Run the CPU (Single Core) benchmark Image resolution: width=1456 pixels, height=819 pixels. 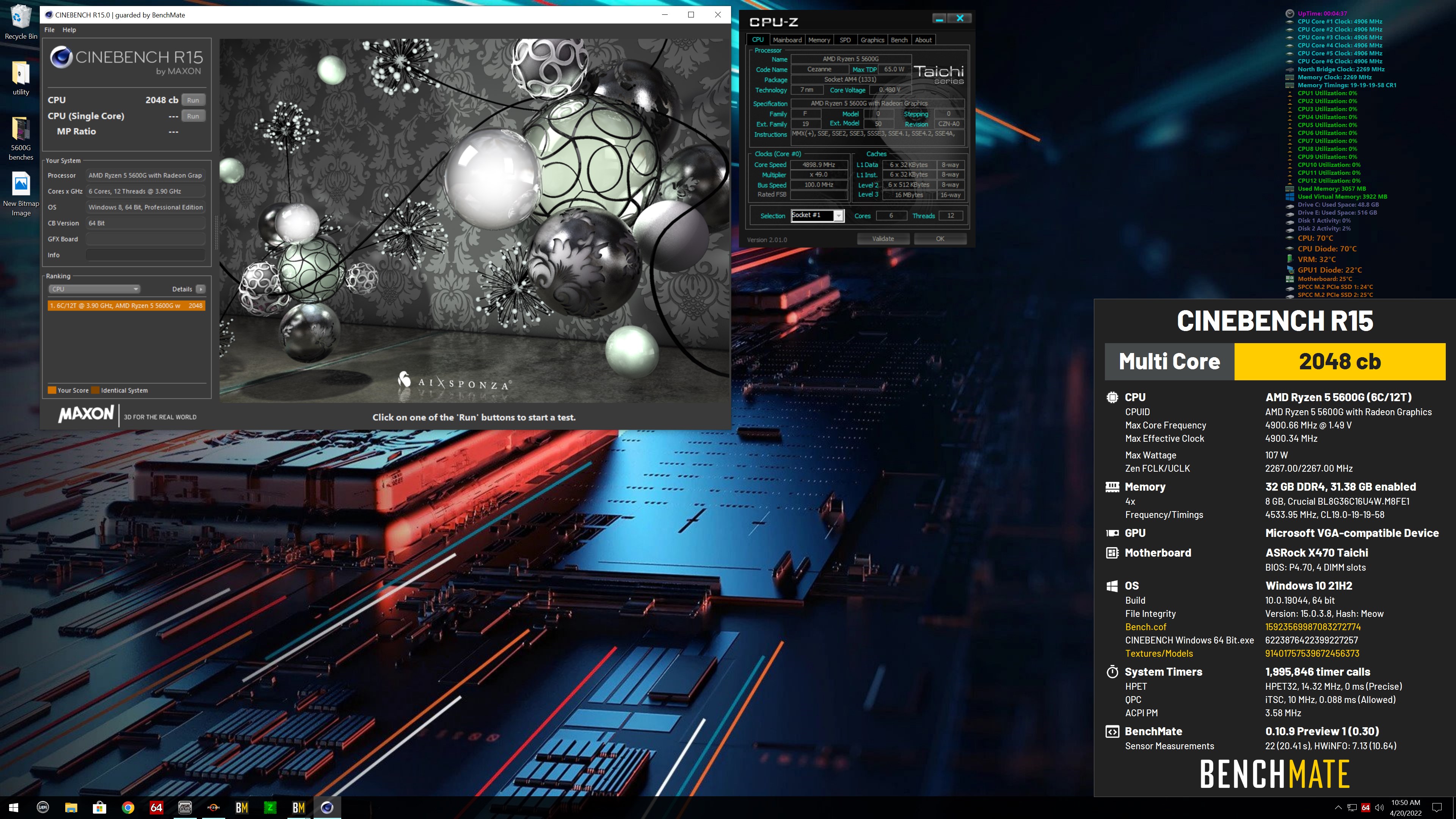[193, 116]
